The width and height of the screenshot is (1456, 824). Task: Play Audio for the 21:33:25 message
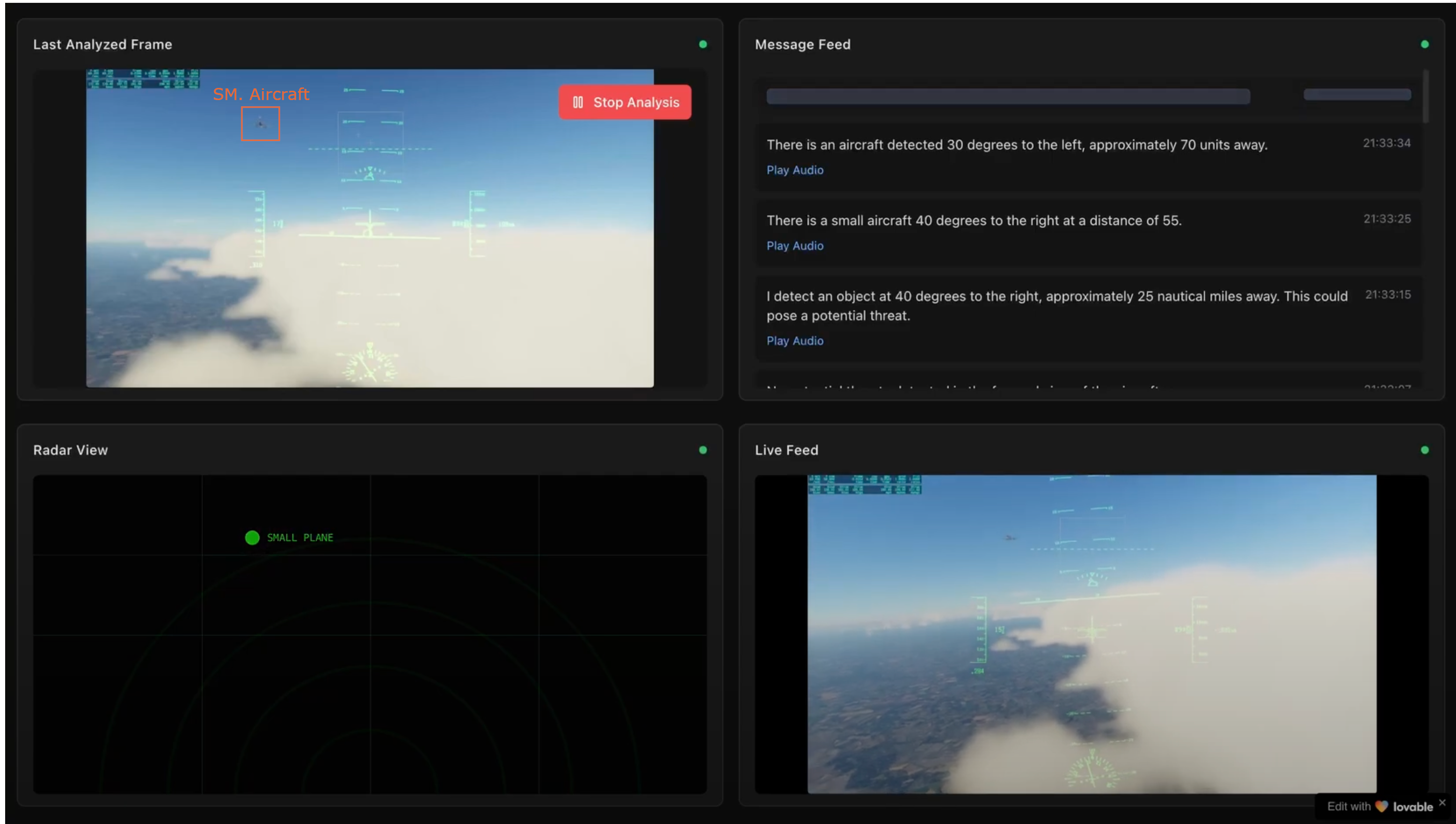(x=794, y=246)
